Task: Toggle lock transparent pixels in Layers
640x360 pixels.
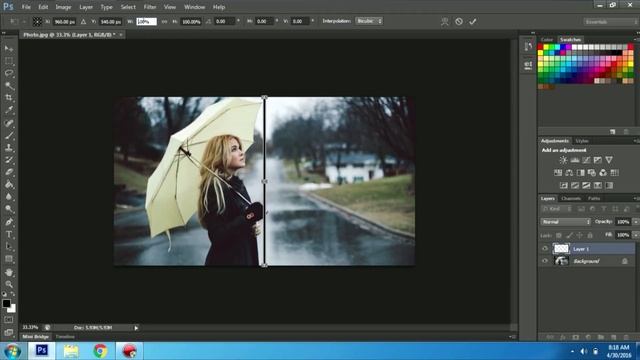Action: (559, 236)
